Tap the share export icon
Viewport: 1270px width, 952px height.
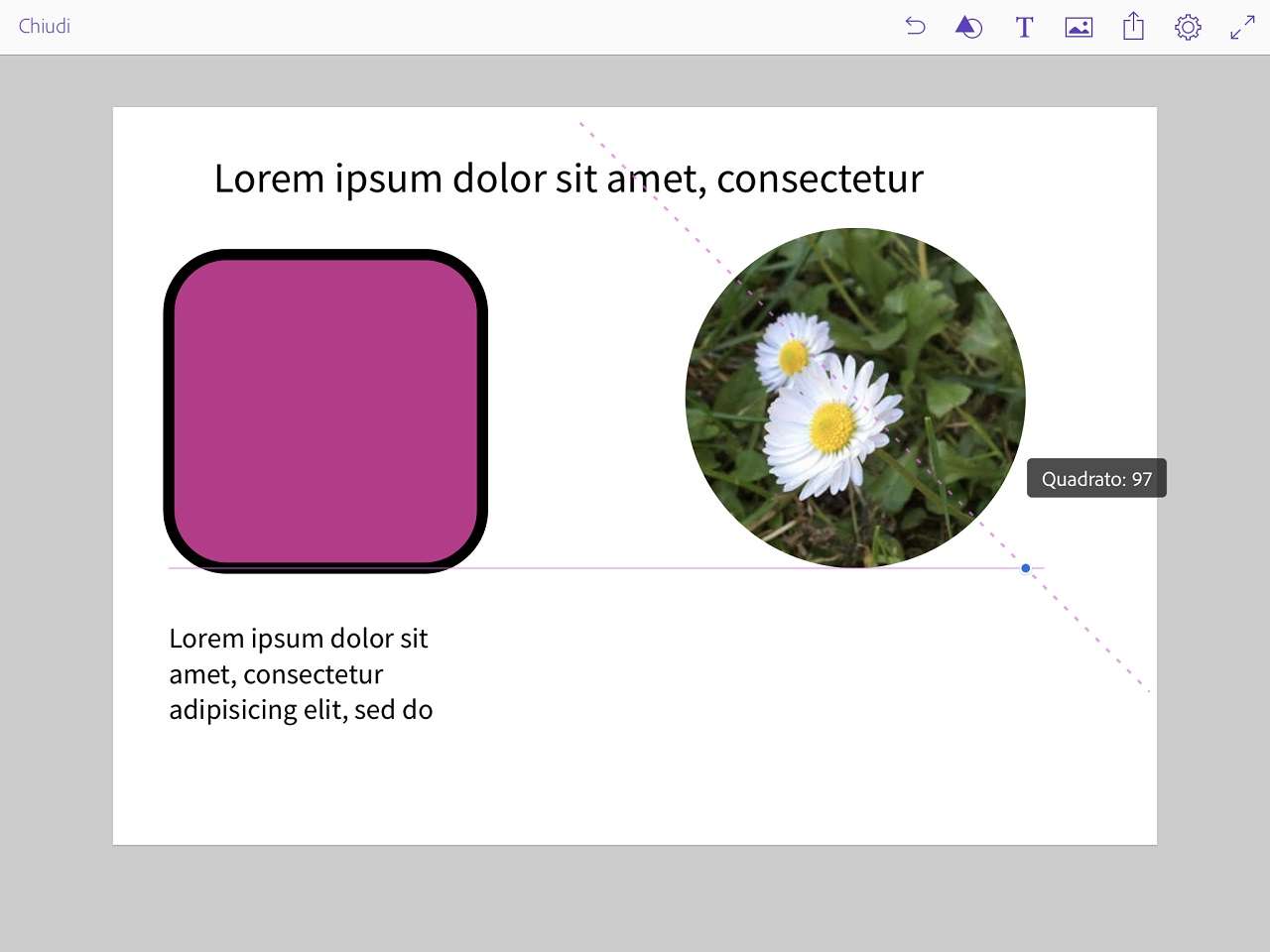point(1133,27)
